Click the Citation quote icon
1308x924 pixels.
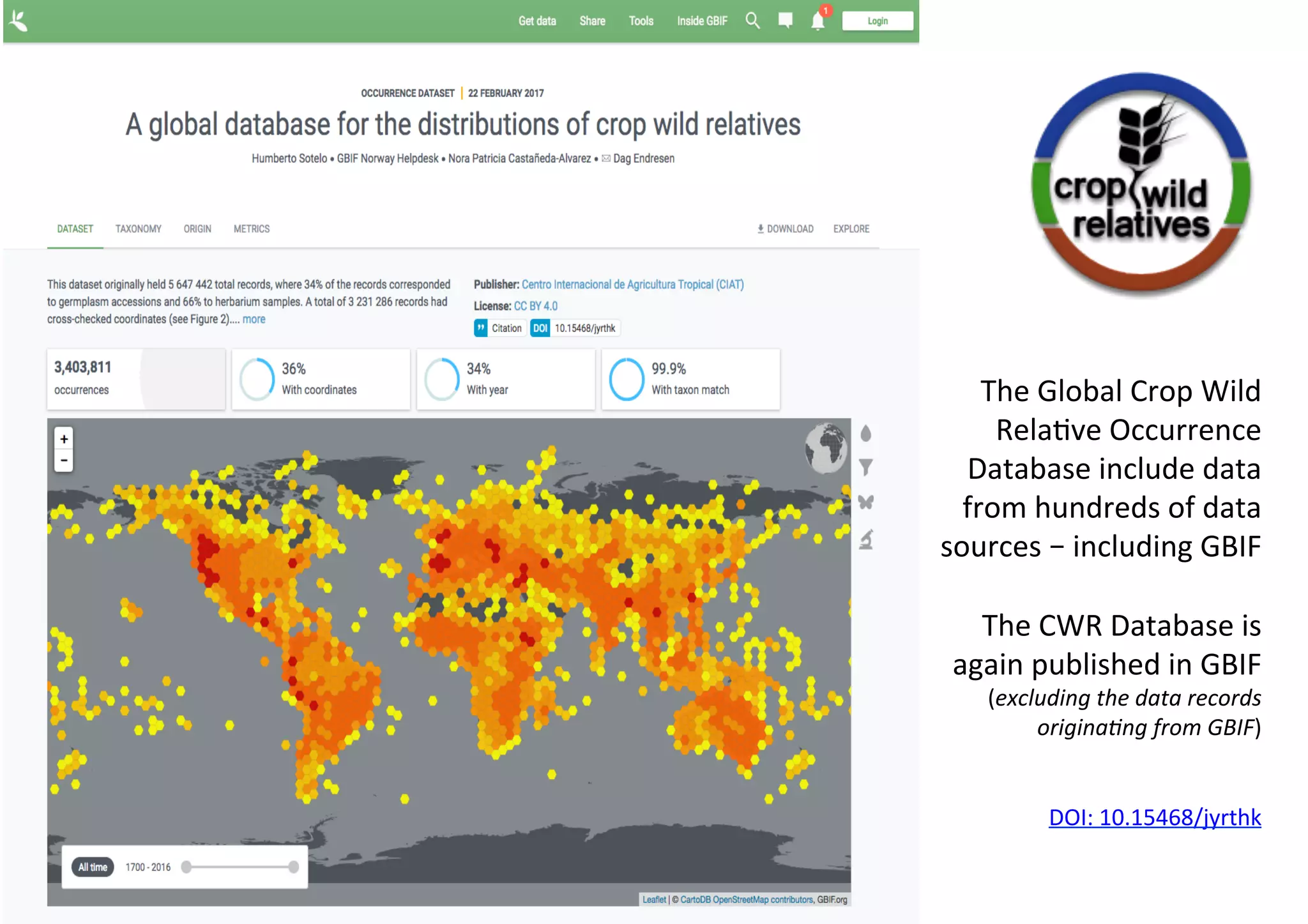coord(481,328)
